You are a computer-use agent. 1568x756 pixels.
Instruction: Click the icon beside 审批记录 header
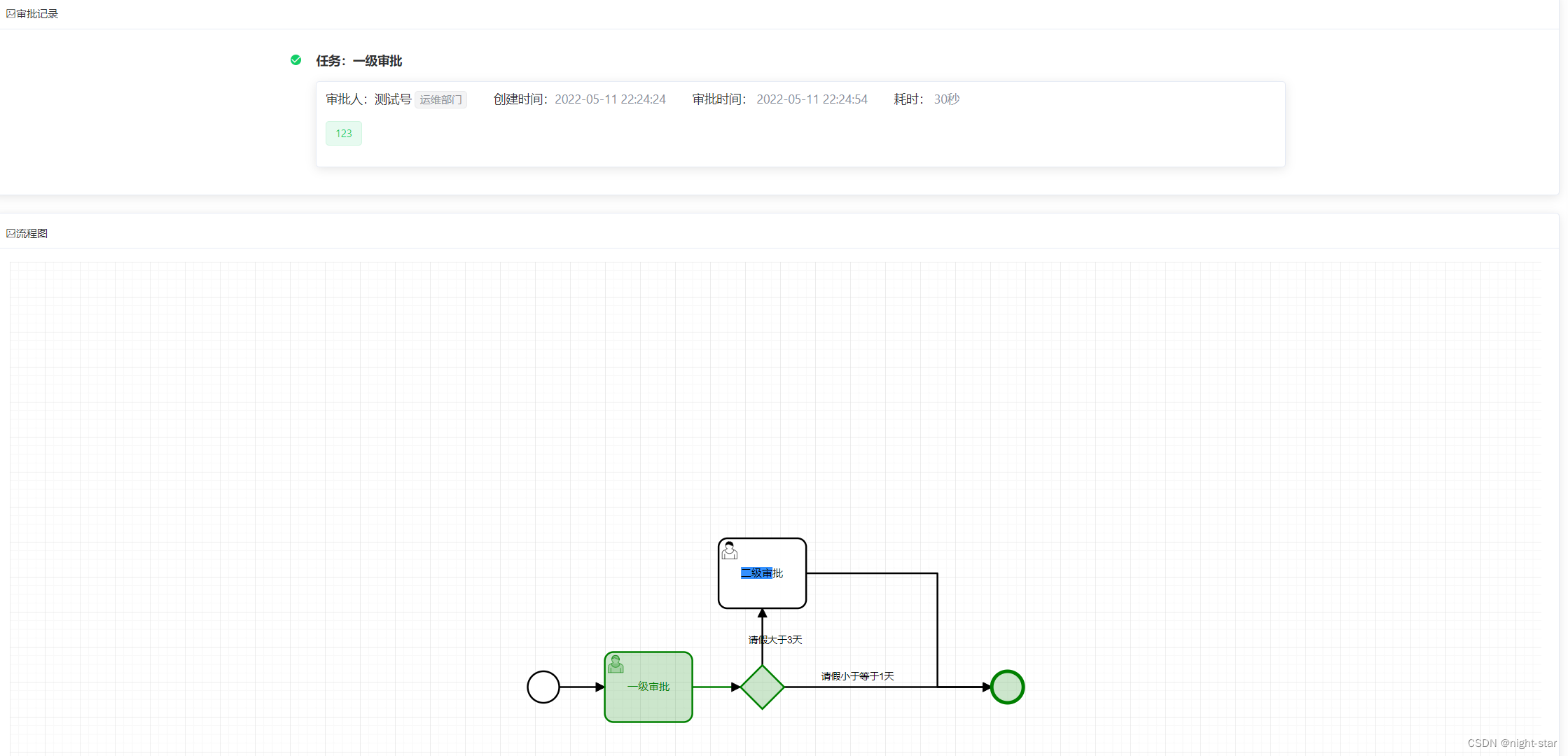(x=11, y=14)
